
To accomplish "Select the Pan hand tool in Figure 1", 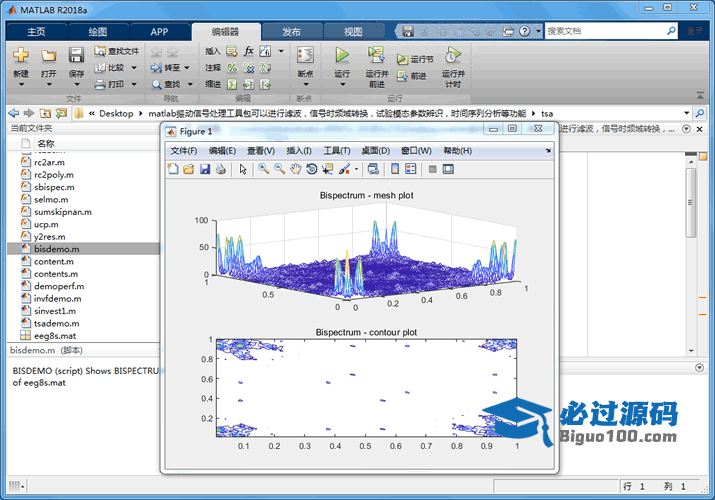I will (296, 169).
